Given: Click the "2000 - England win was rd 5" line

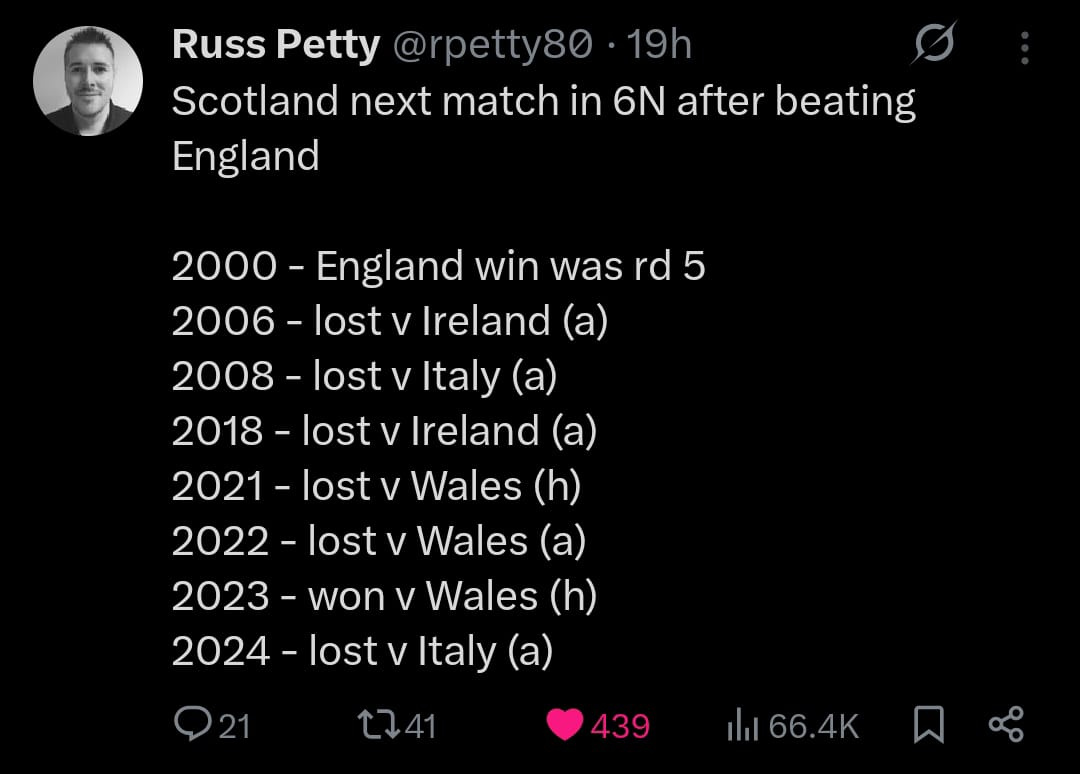Looking at the screenshot, I should tap(438, 266).
